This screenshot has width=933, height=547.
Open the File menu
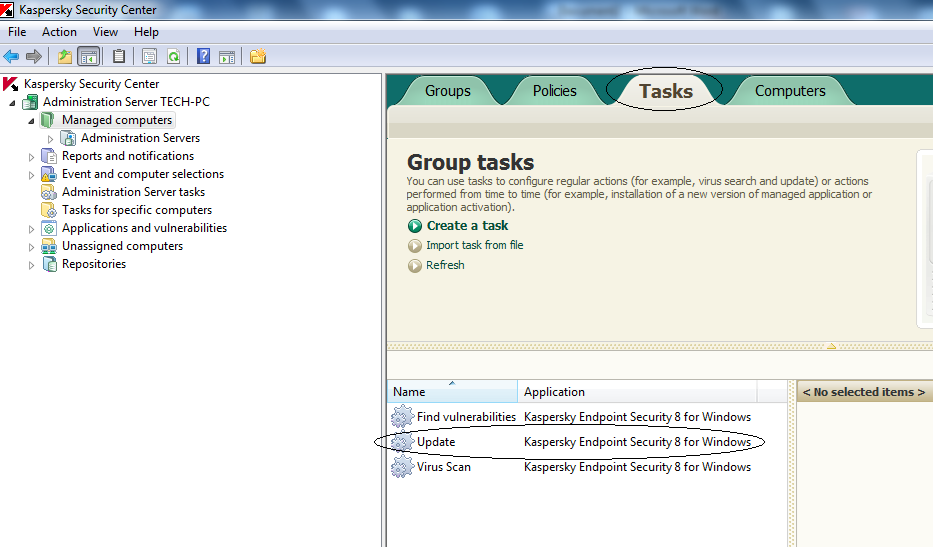17,32
